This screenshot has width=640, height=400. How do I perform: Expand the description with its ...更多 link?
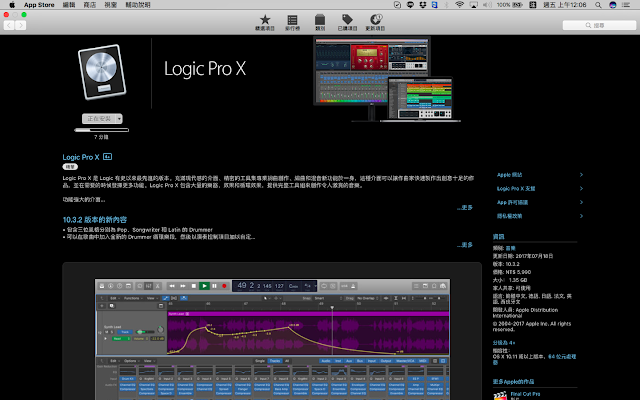tap(465, 207)
